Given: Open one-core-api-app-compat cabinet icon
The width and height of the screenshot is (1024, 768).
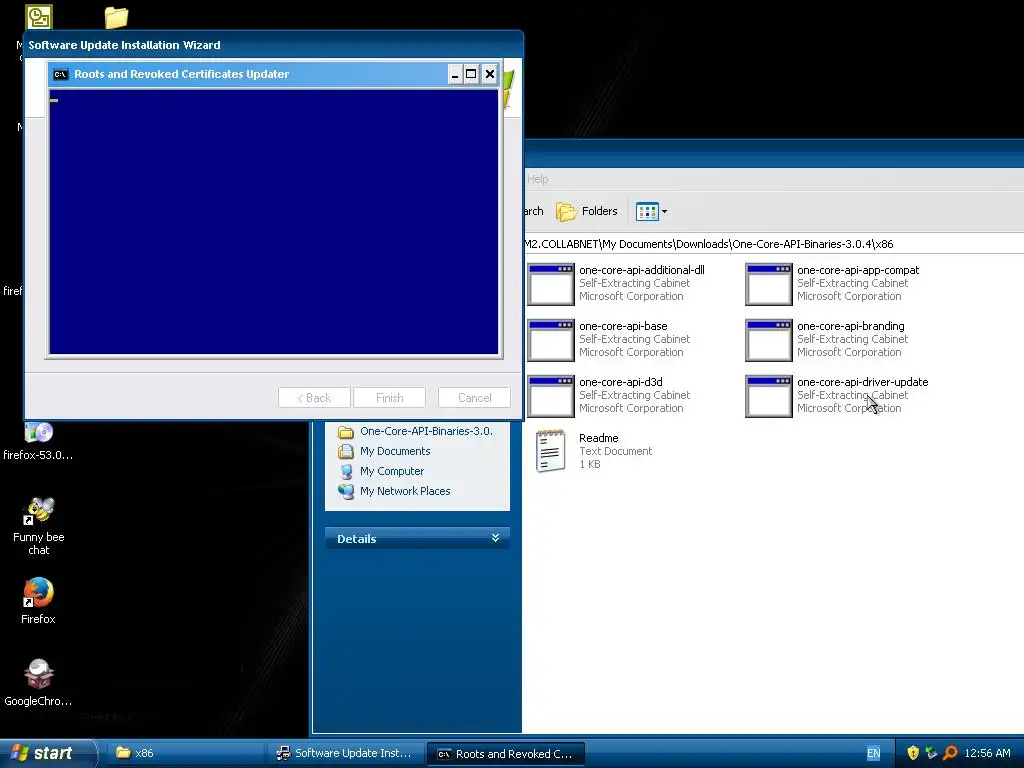Looking at the screenshot, I should point(769,284).
